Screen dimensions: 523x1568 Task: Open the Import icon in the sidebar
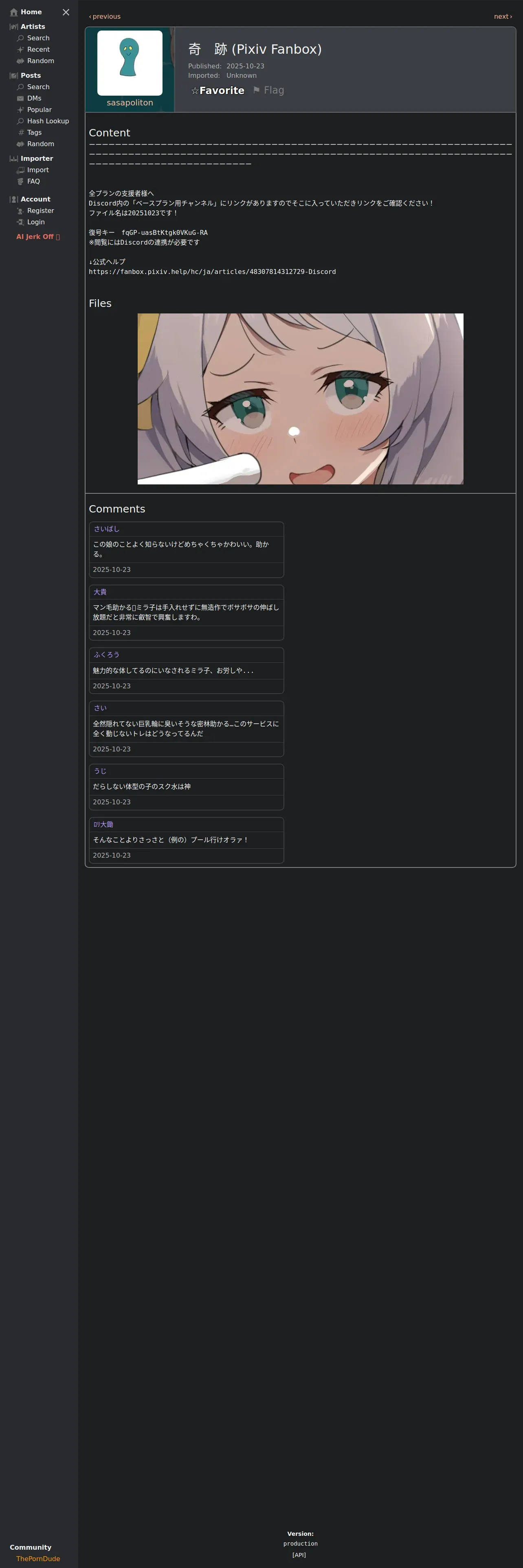click(21, 171)
